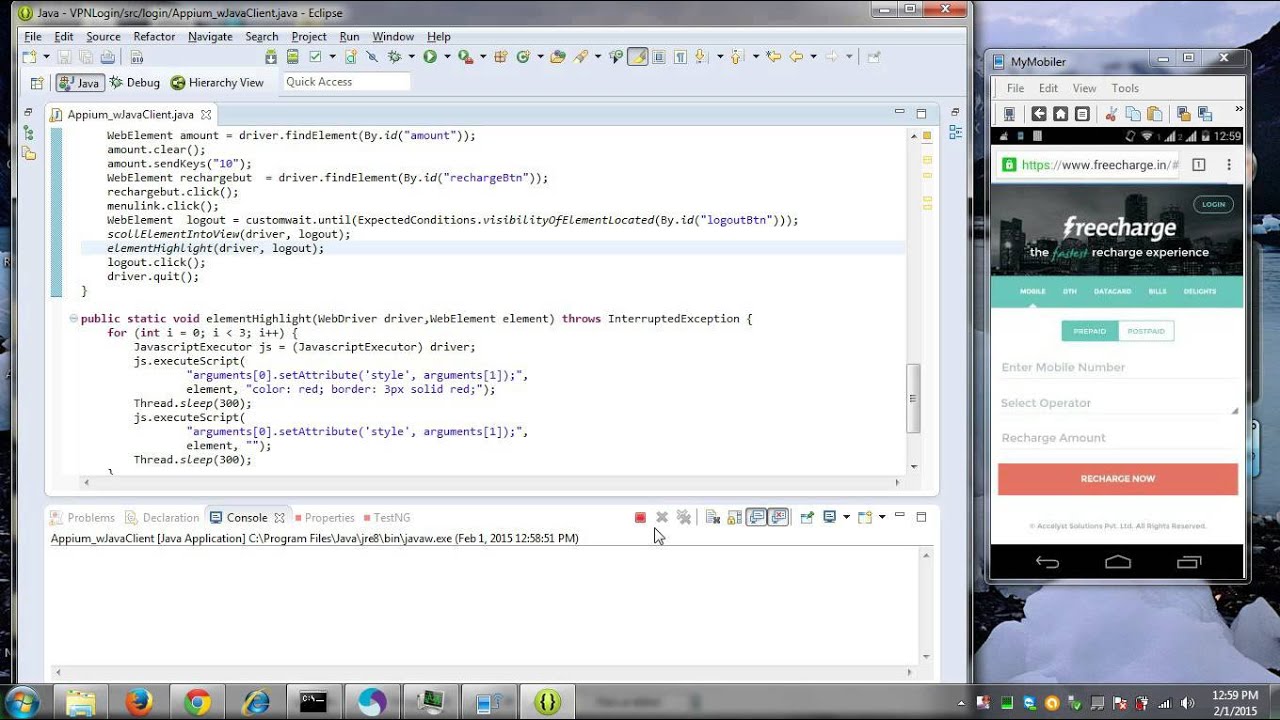Click the Quick Access search field
Screen dimensions: 1280x720
(x=346, y=82)
